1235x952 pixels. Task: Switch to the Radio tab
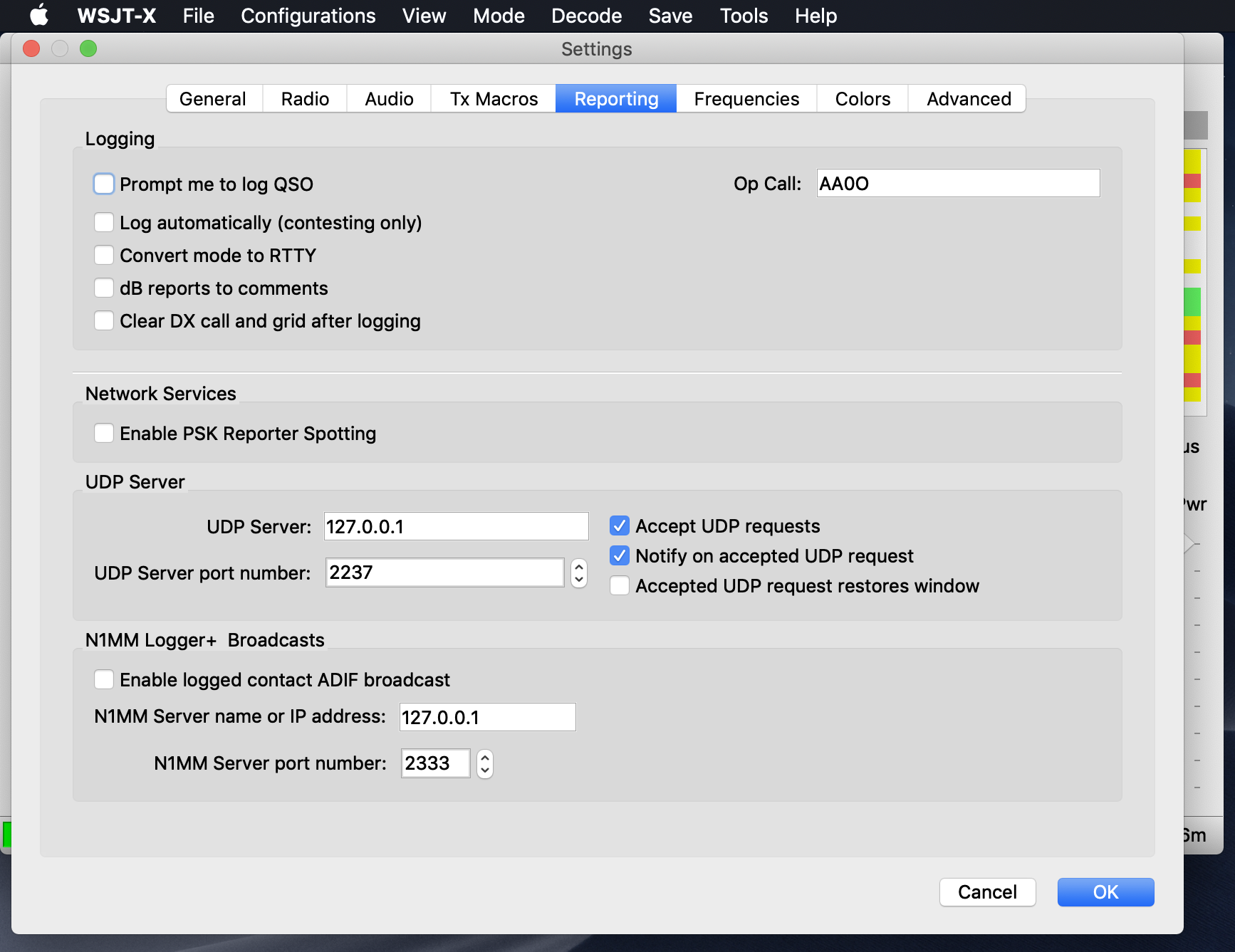[305, 99]
